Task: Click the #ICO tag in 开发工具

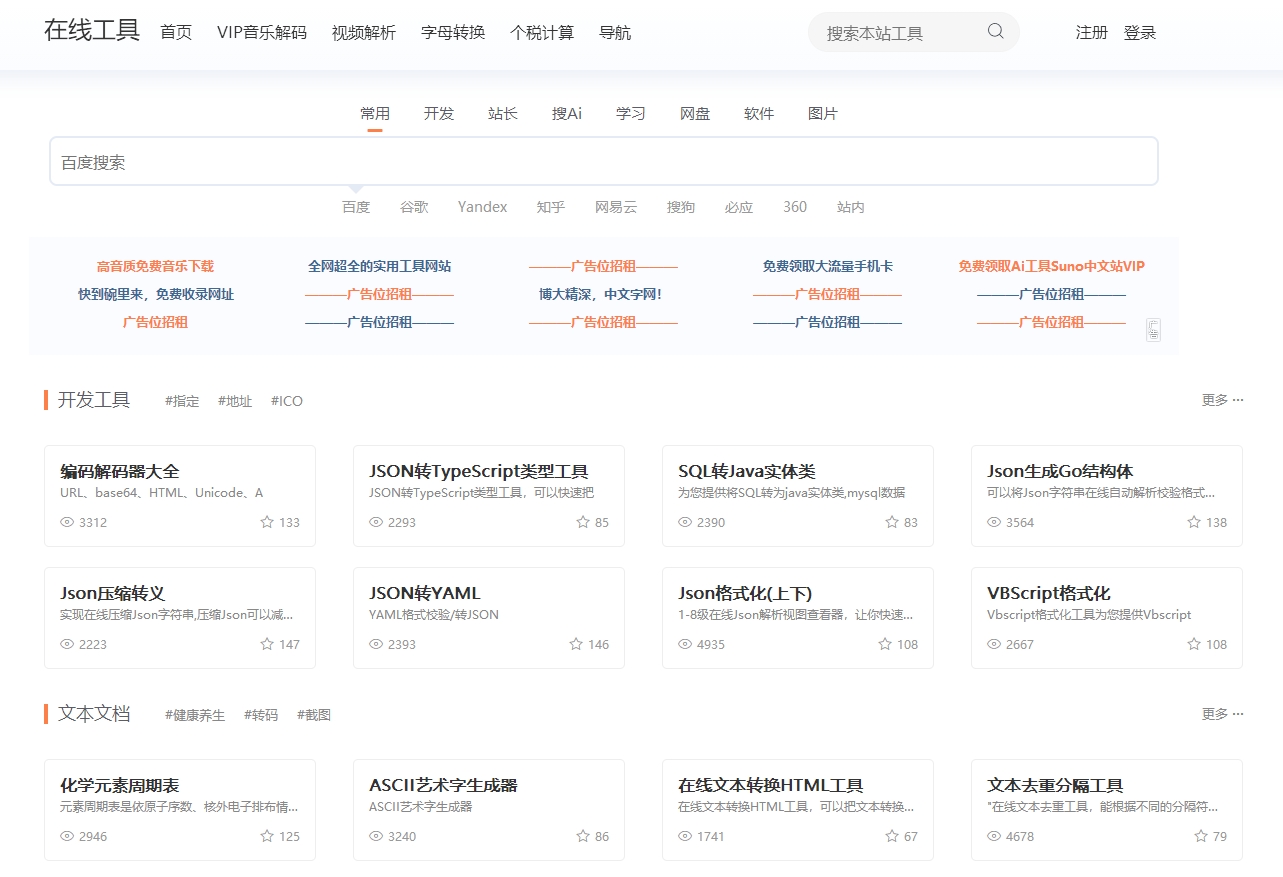Action: pyautogui.click(x=287, y=401)
